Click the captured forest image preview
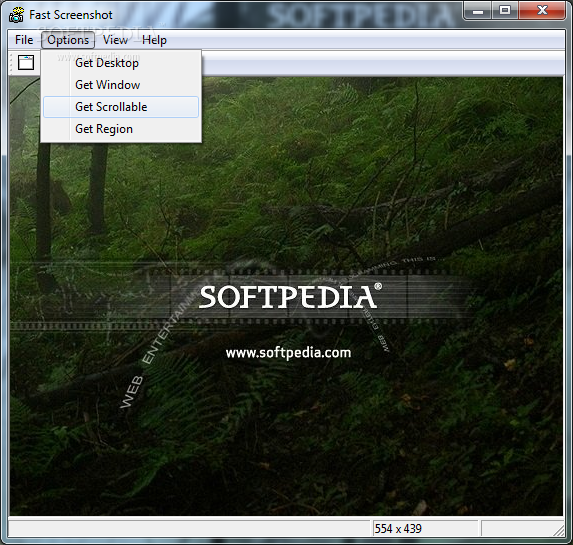This screenshot has width=573, height=545. point(286,296)
